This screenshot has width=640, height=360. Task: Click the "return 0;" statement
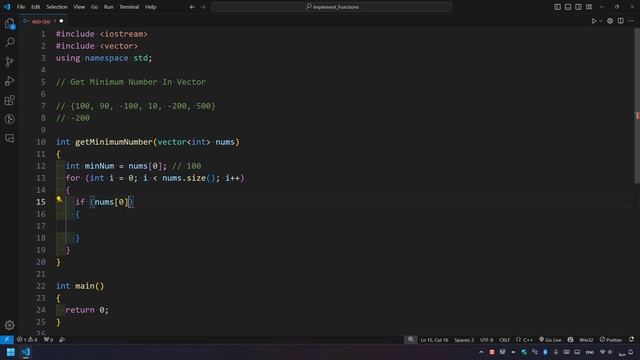pos(87,310)
